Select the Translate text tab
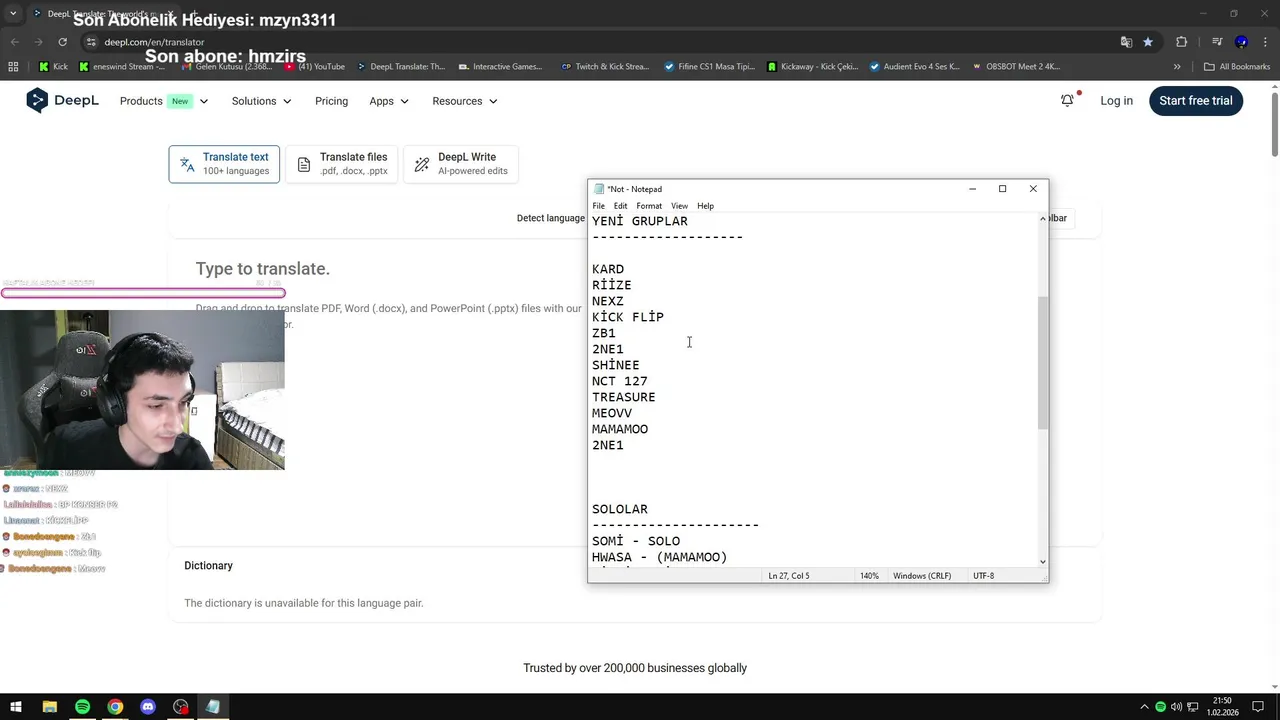This screenshot has height=720, width=1280. point(224,164)
